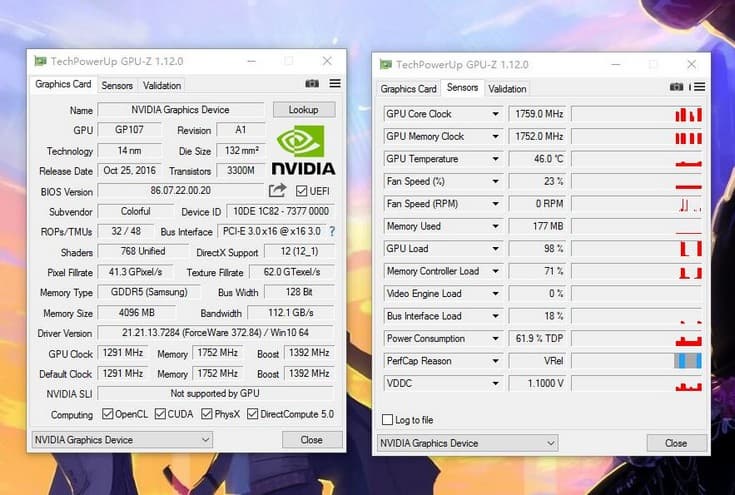Viewport: 735px width, 495px height.
Task: Click Close button in Sensors window
Action: (x=676, y=443)
